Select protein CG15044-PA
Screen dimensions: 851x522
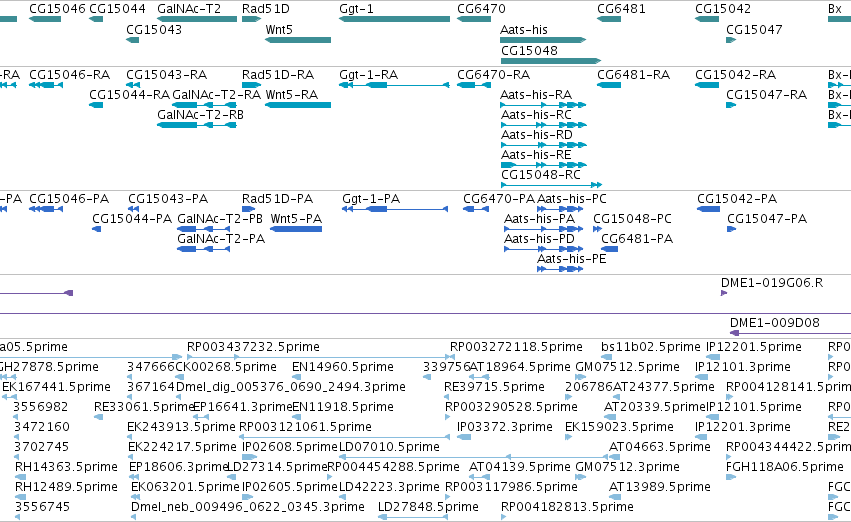pyautogui.click(x=132, y=219)
